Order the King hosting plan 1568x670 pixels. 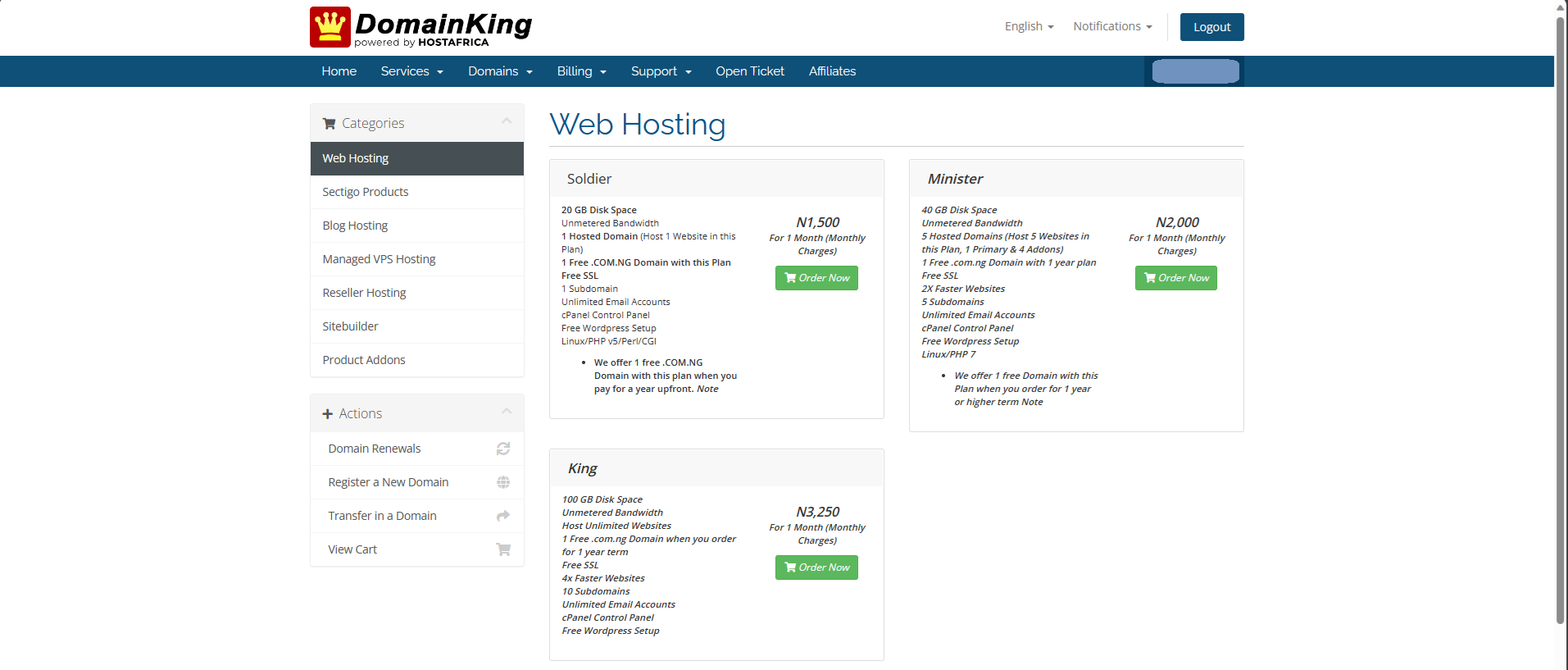[x=816, y=567]
